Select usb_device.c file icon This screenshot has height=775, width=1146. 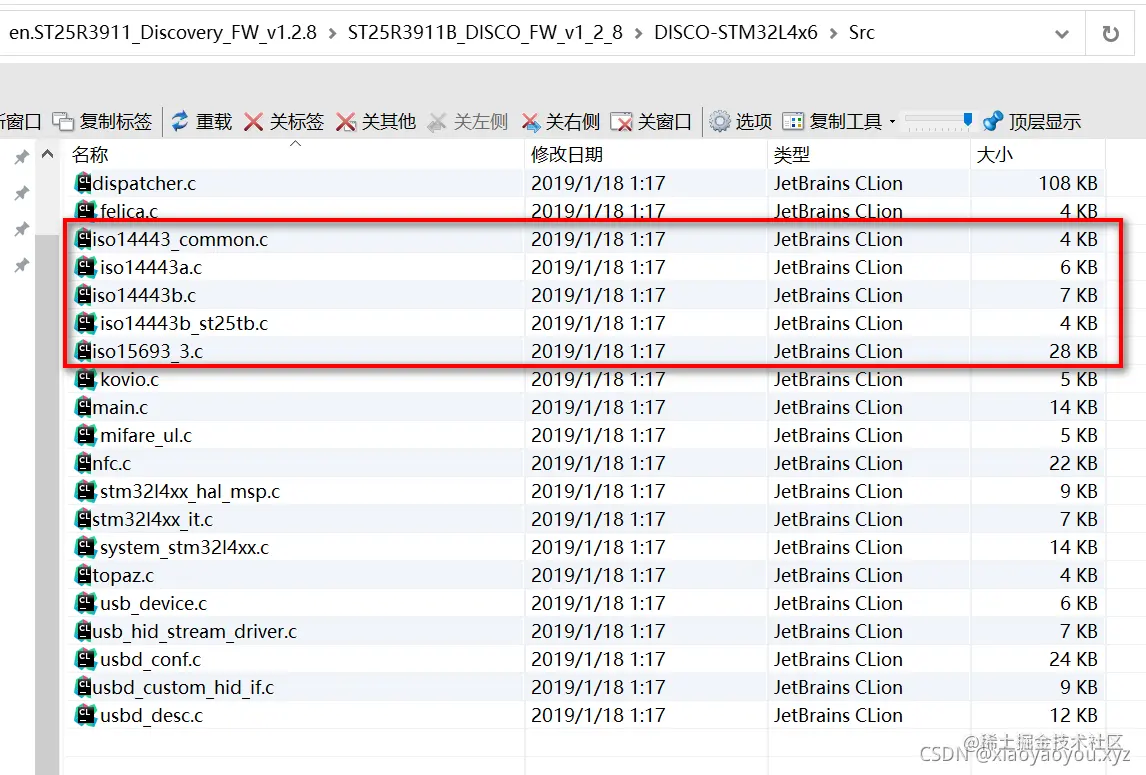tap(86, 603)
